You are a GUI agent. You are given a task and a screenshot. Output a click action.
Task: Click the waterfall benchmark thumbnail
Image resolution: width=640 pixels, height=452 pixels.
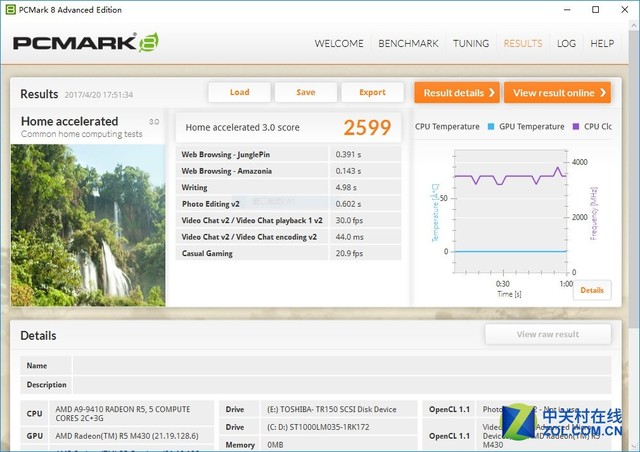[88, 225]
